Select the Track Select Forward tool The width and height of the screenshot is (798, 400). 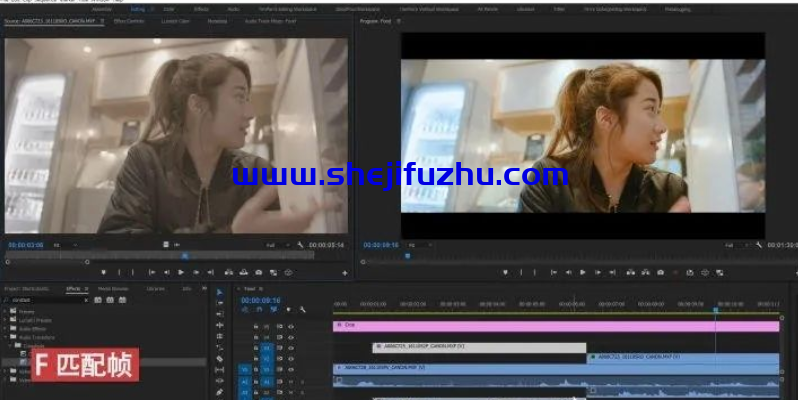[219, 303]
